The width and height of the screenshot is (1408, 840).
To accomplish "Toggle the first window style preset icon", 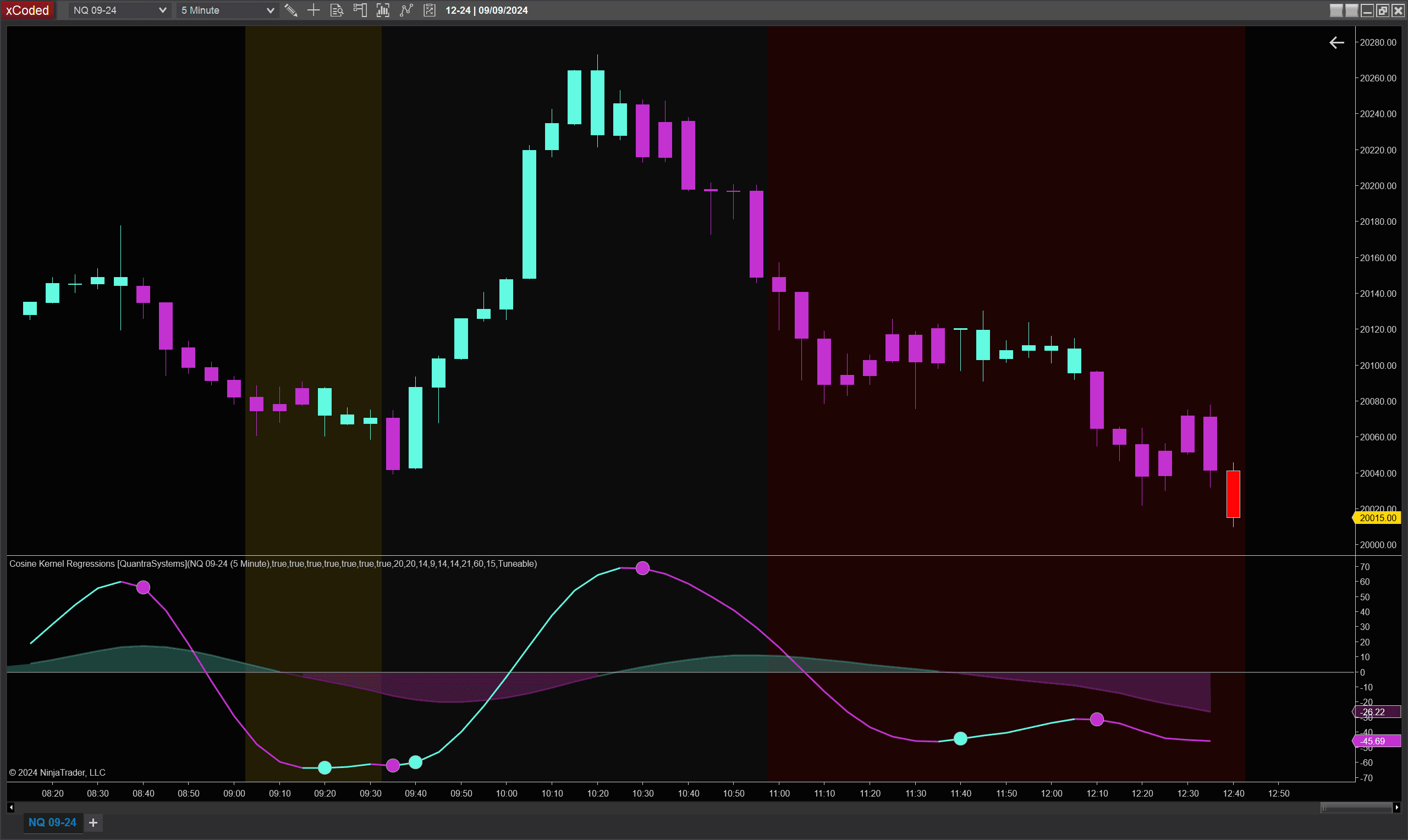I will click(1335, 10).
